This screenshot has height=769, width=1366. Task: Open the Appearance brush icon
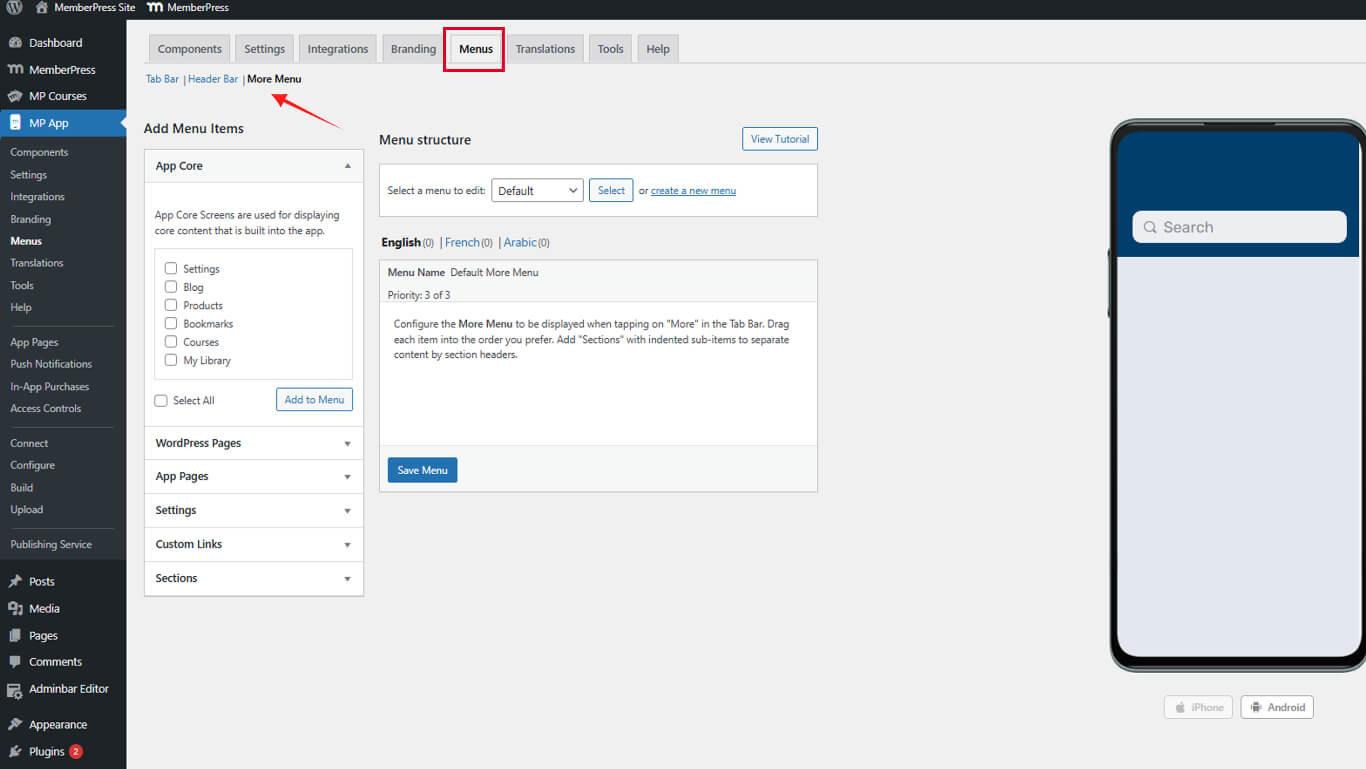[x=15, y=724]
